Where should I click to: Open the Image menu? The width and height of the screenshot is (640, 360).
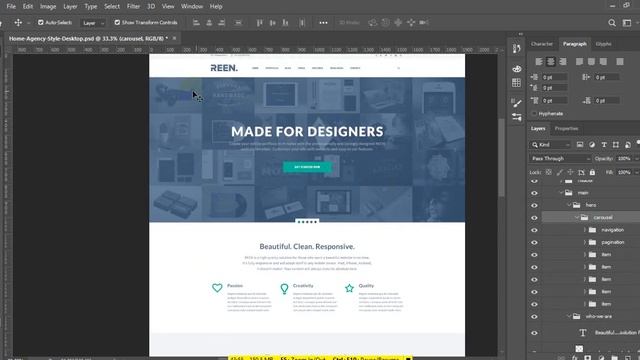pos(48,7)
